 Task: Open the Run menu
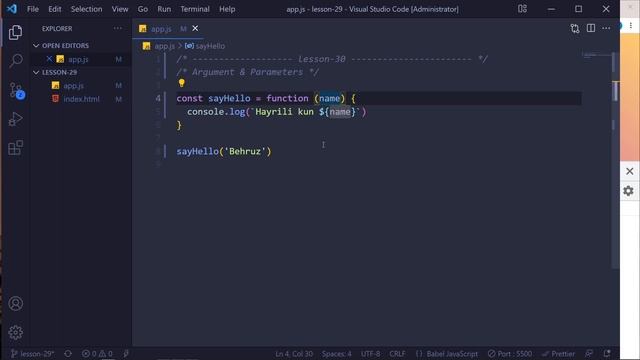[x=164, y=9]
